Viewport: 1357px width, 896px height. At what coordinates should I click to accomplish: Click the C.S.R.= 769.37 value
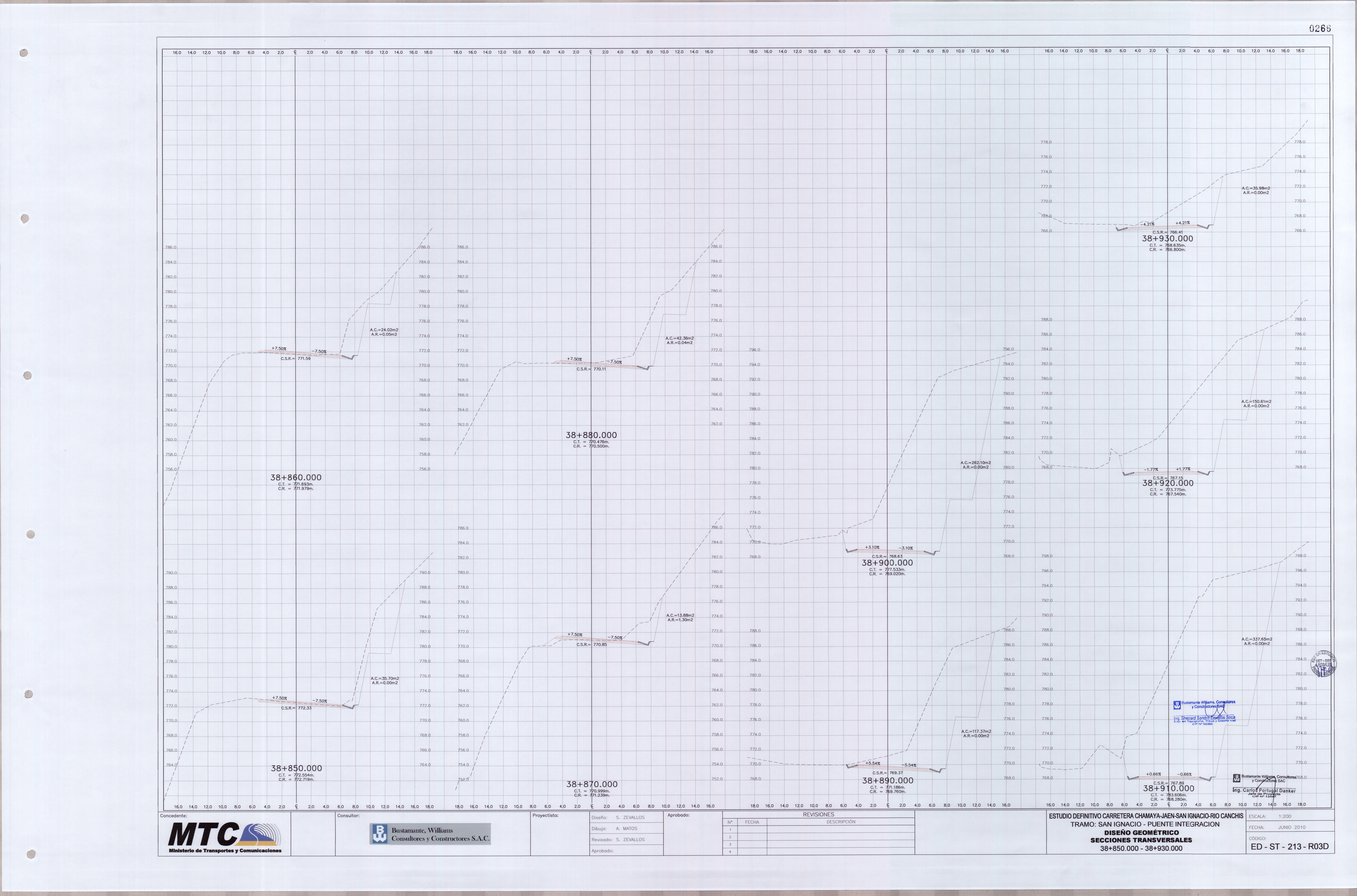[888, 773]
